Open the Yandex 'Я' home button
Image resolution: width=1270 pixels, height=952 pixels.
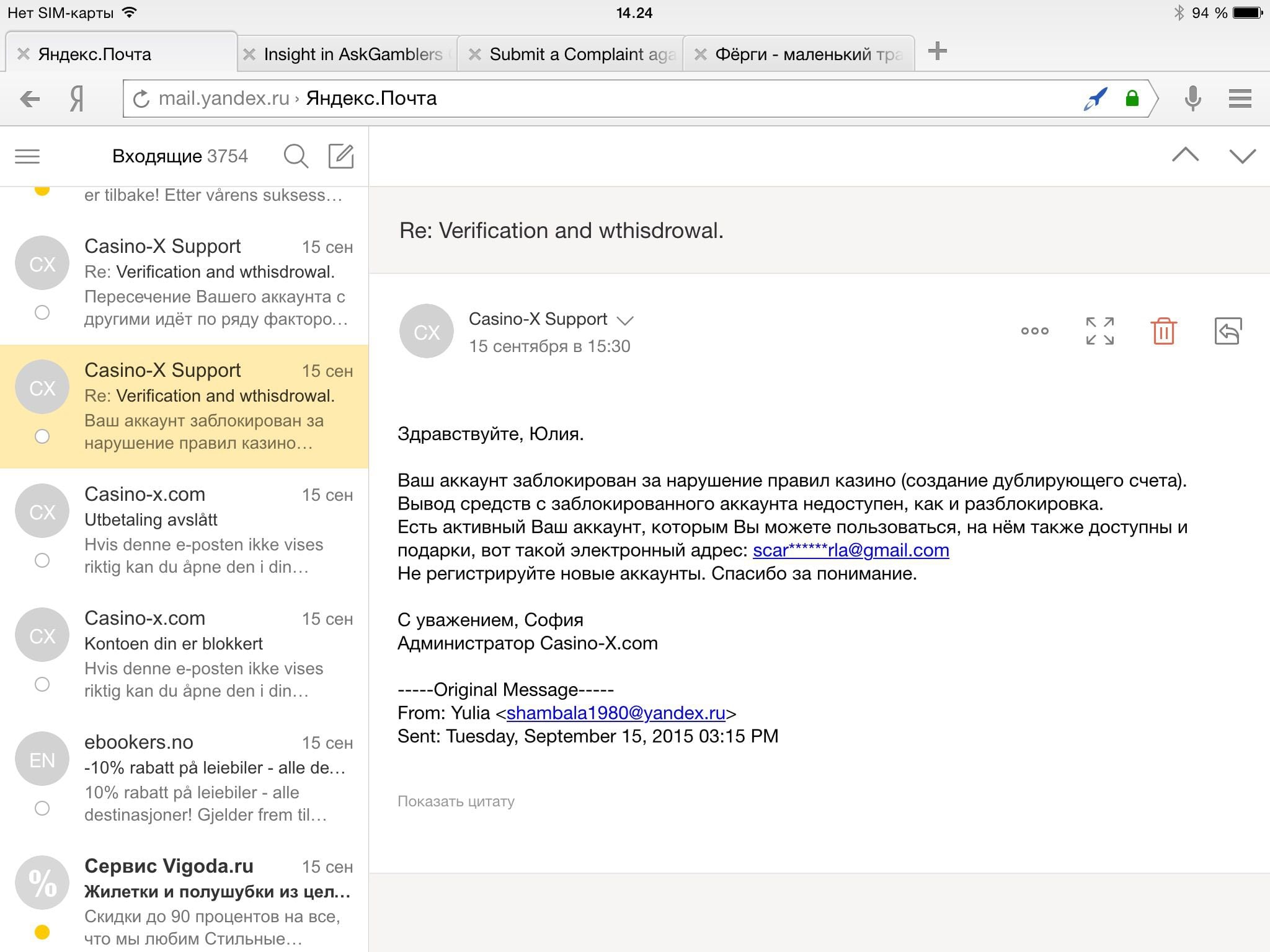click(x=77, y=99)
